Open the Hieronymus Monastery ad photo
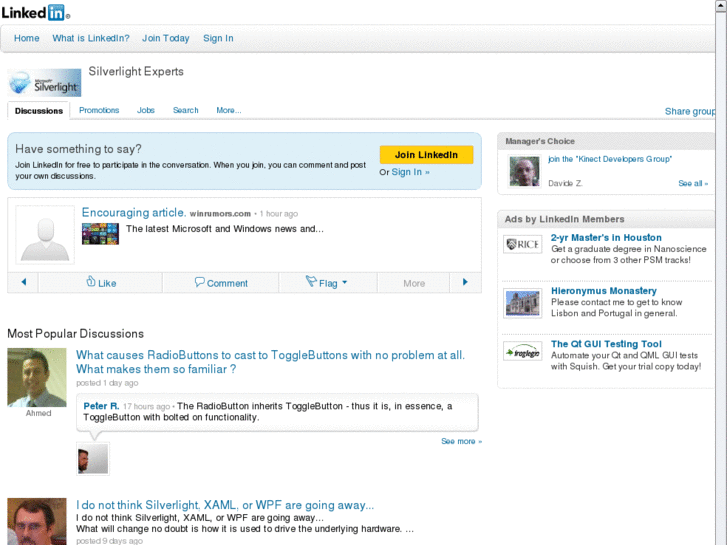The height and width of the screenshot is (545, 727). (523, 303)
